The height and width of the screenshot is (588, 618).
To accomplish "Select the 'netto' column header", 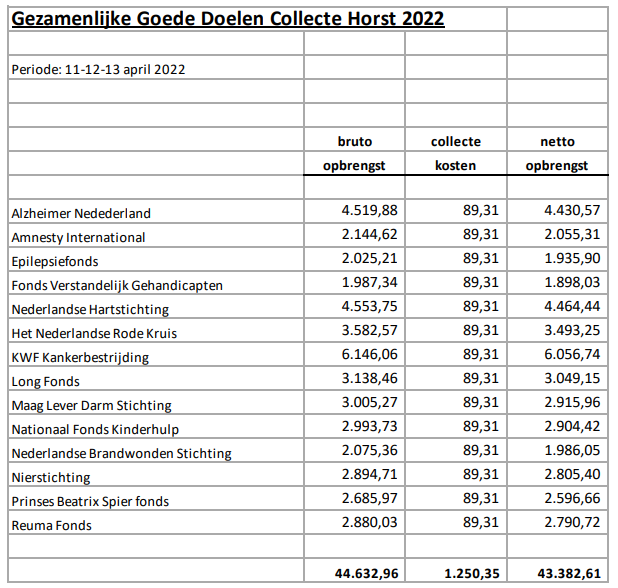I will click(557, 141).
